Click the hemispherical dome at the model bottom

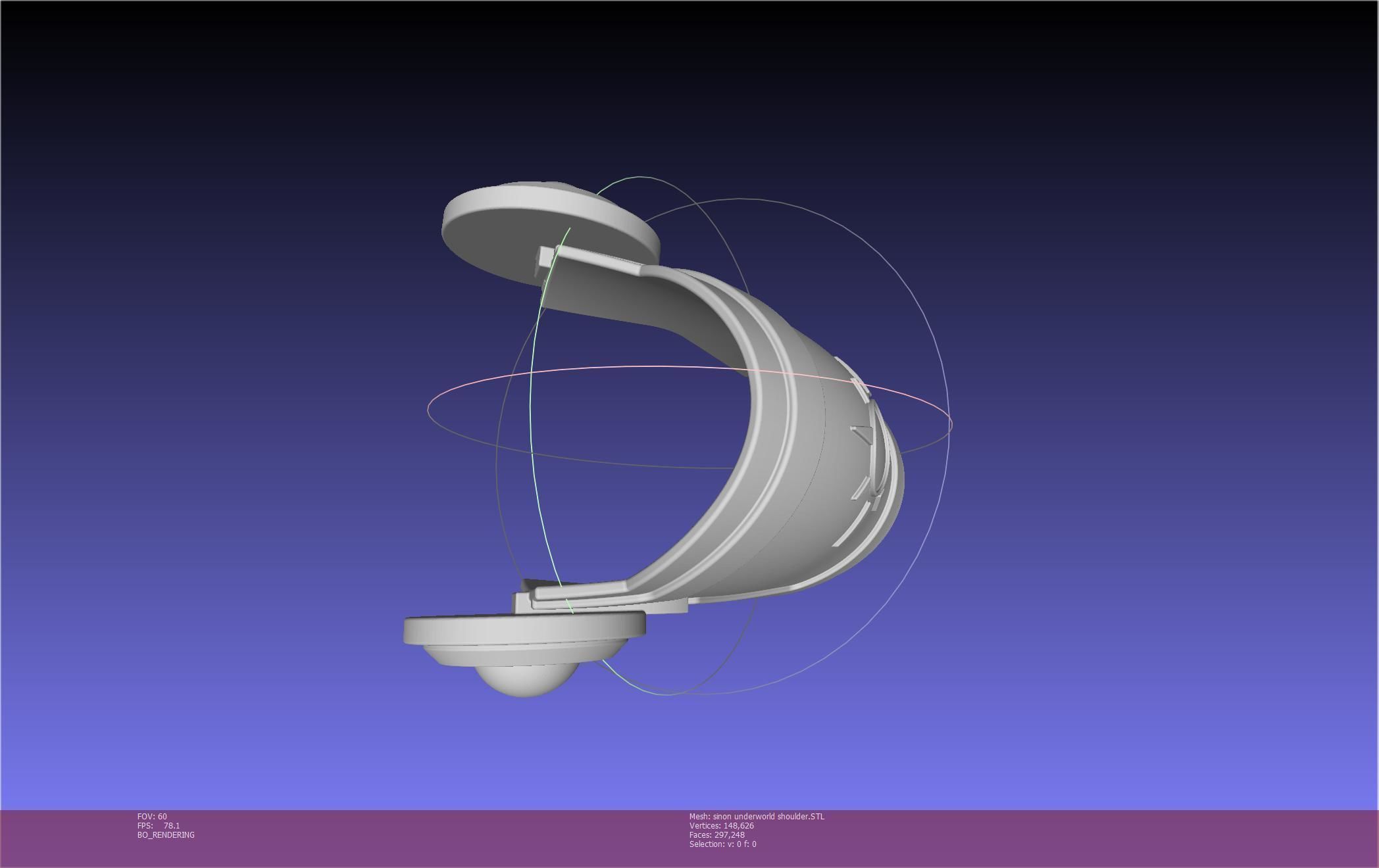(526, 681)
